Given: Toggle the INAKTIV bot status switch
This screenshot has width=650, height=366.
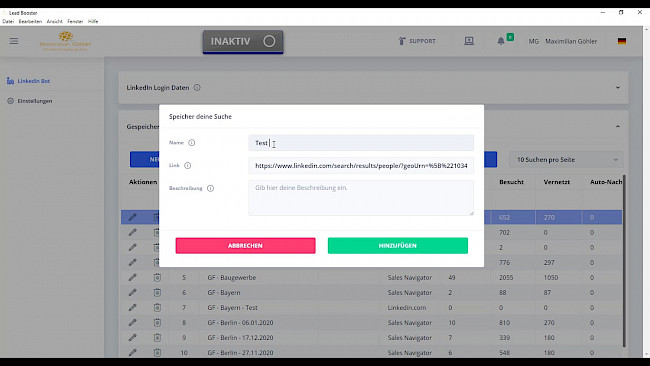Looking at the screenshot, I should click(x=243, y=41).
